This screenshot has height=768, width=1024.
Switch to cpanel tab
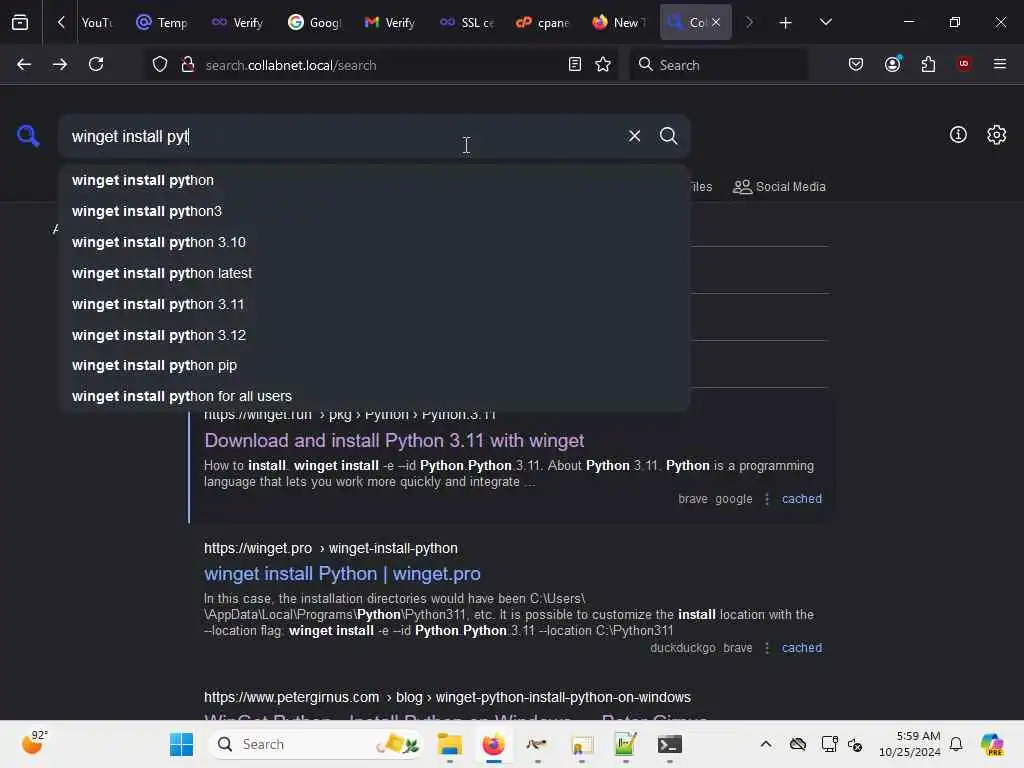tap(543, 23)
